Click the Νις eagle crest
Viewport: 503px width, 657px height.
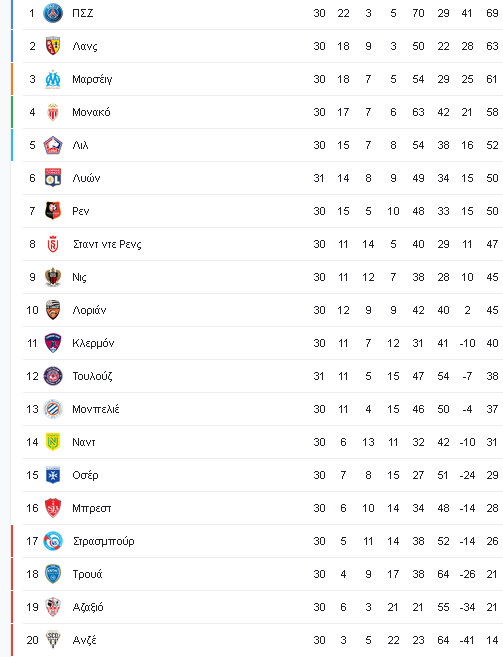click(x=53, y=277)
